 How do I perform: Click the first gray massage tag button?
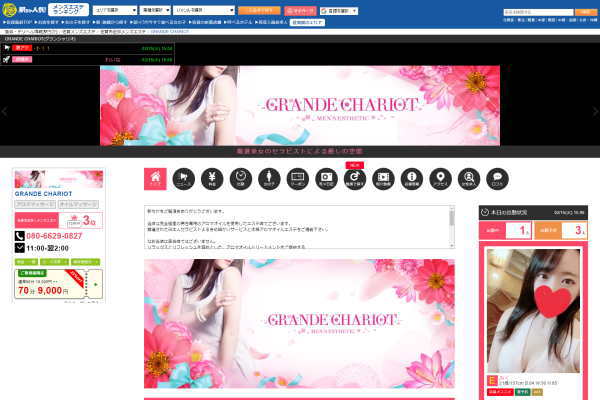pyautogui.click(x=35, y=204)
